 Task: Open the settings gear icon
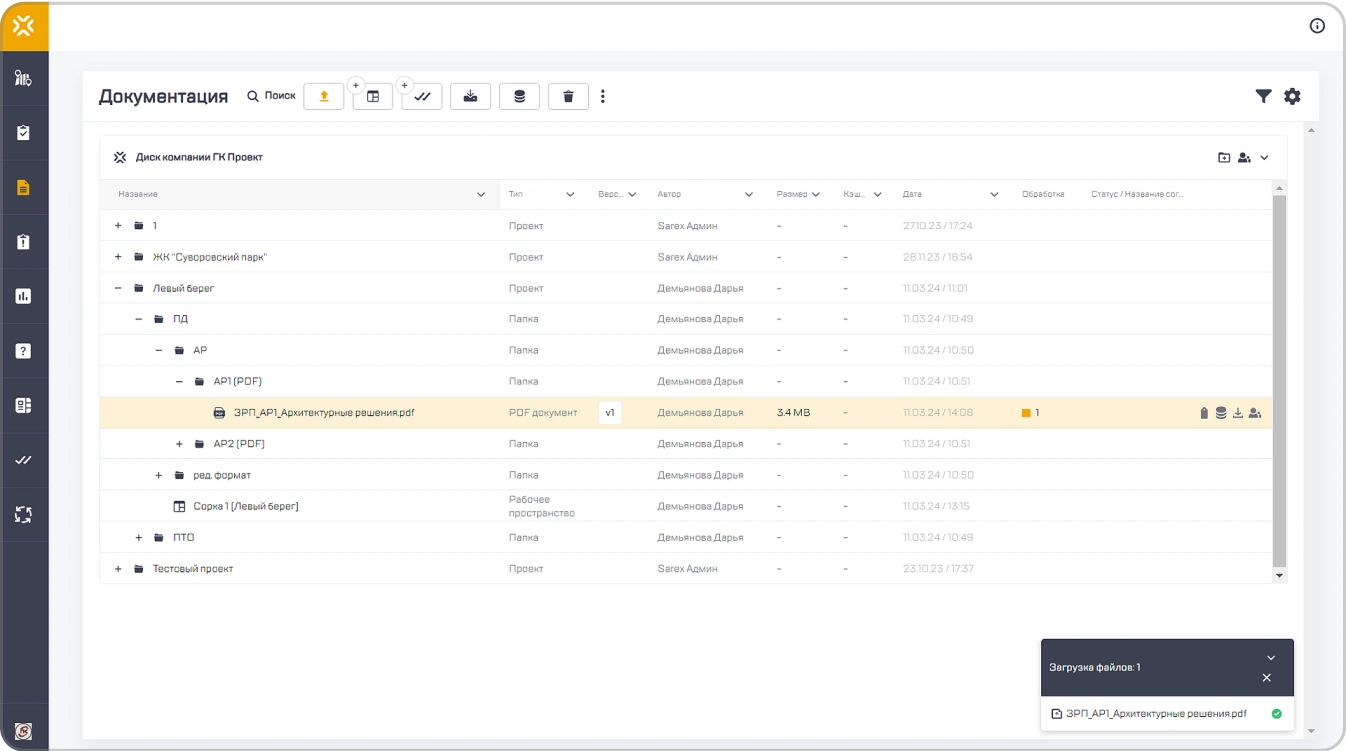(1292, 96)
